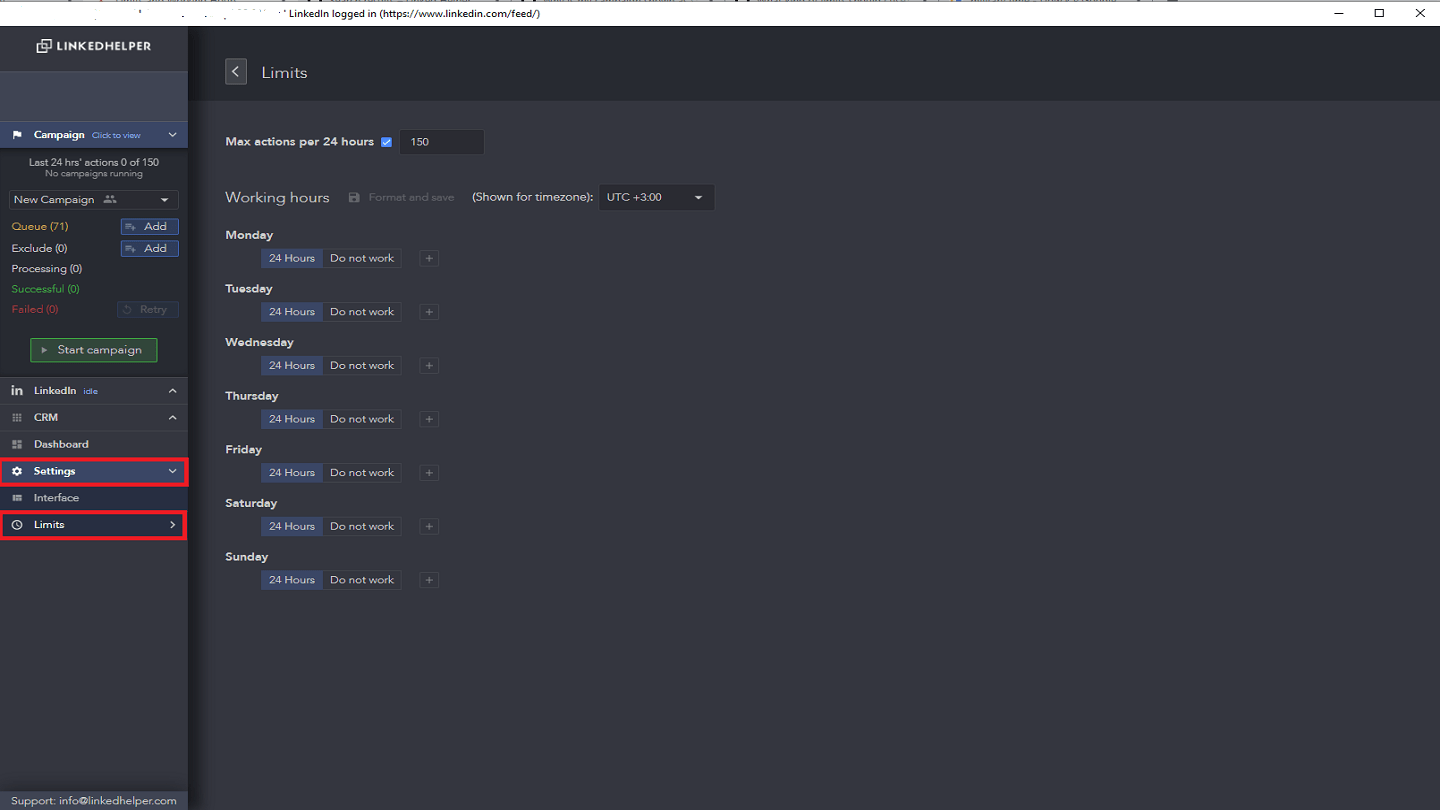Click the LinkedIn 'in' icon

coord(17,391)
